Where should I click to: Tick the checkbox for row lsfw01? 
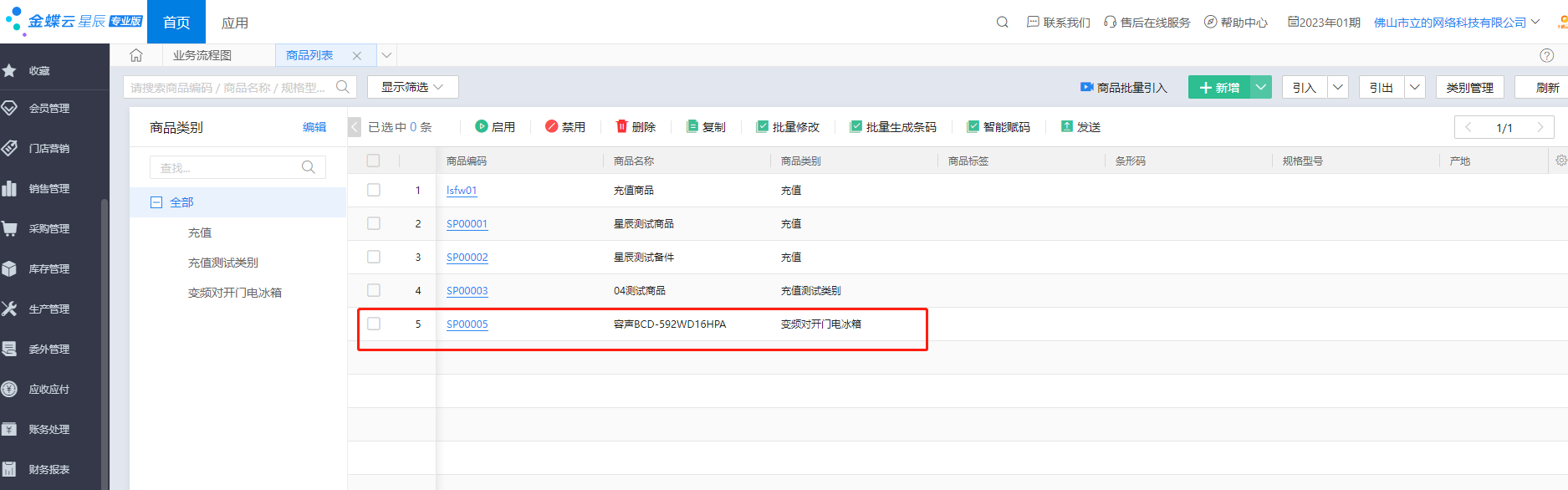click(x=374, y=190)
